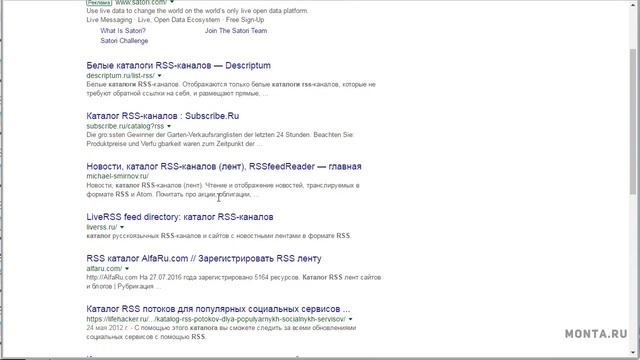
Task: Click the lifehacker.ru katalog-rss-potokov URL text
Action: click(x=216, y=319)
